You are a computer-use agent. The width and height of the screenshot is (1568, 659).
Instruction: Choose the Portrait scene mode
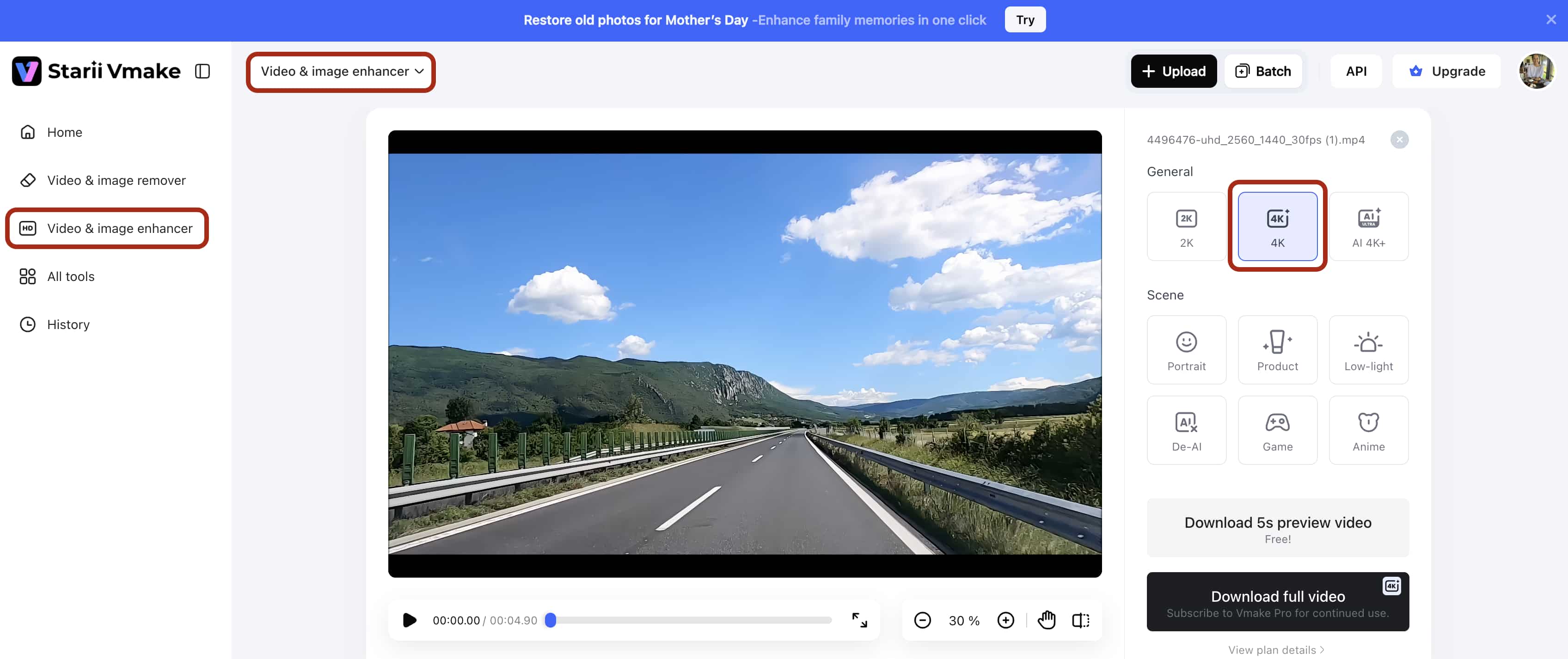1186,350
